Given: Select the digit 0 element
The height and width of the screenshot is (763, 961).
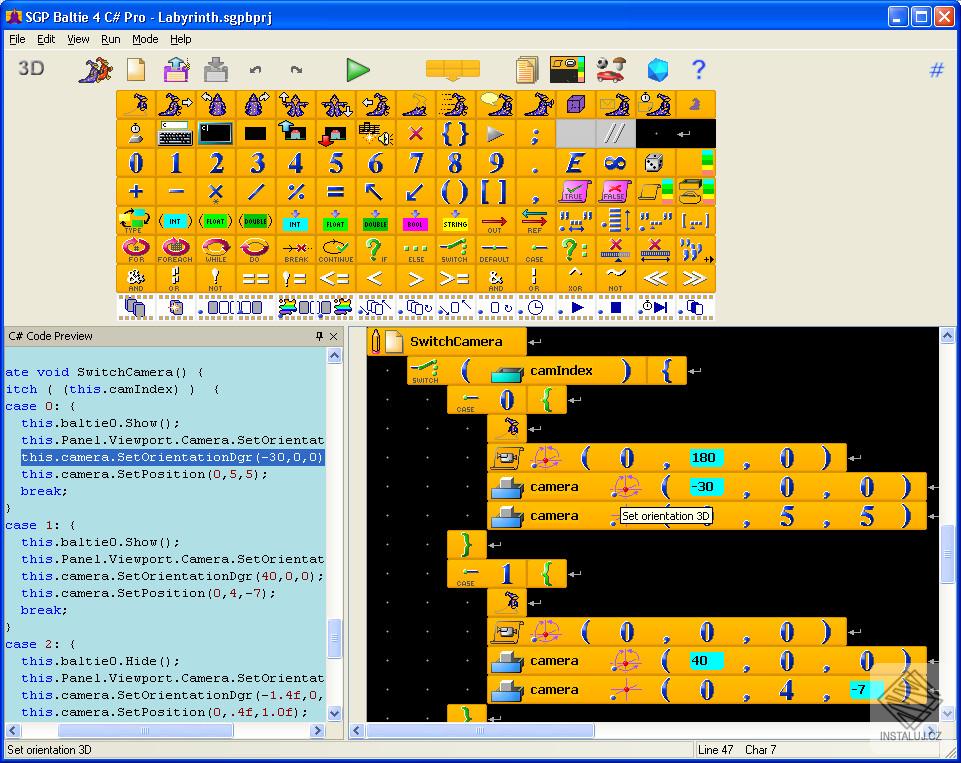Looking at the screenshot, I should pyautogui.click(x=136, y=163).
